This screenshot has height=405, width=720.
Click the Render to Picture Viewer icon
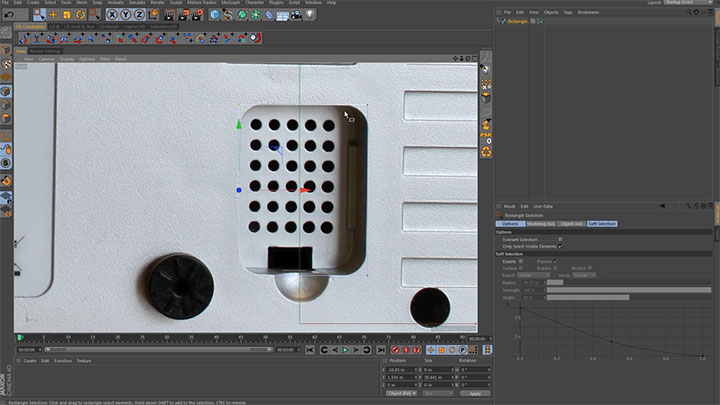183,15
